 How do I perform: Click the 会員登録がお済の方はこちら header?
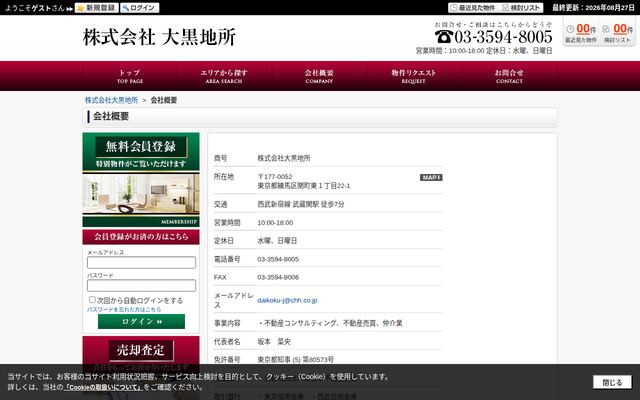(141, 237)
